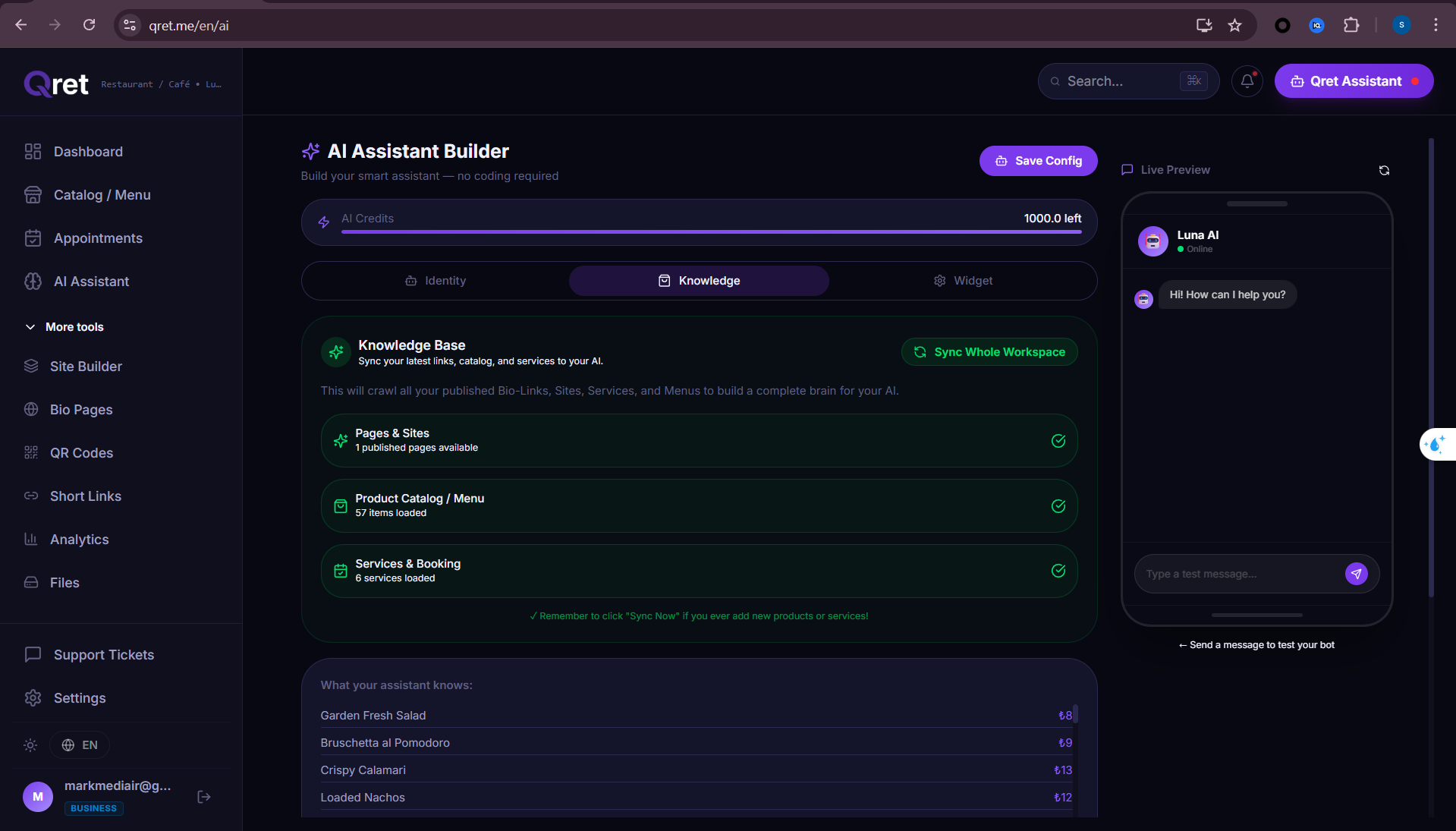Toggle light/dark theme sun icon
This screenshot has width=1456, height=831.
point(30,745)
